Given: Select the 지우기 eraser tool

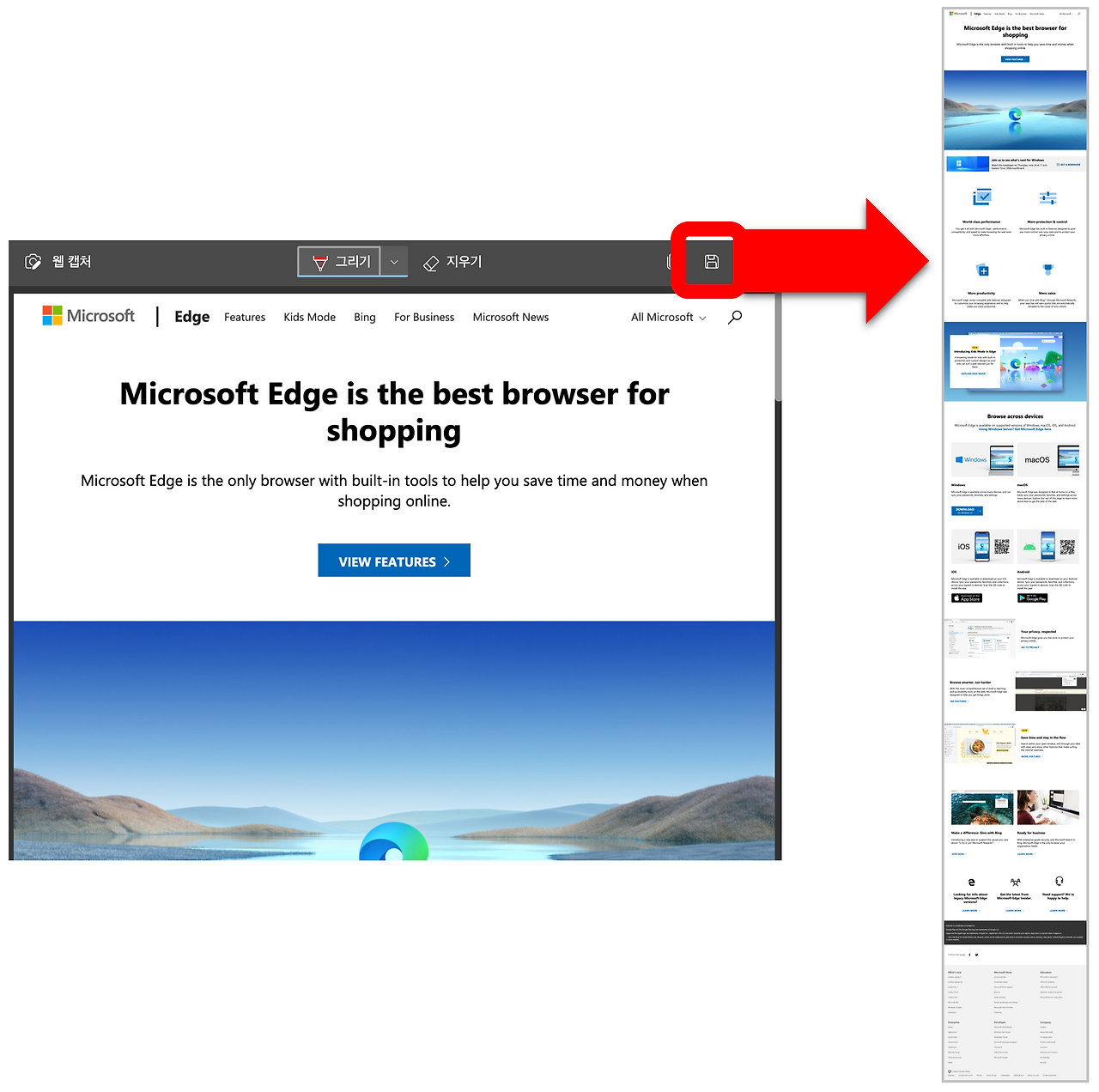Looking at the screenshot, I should tap(453, 262).
